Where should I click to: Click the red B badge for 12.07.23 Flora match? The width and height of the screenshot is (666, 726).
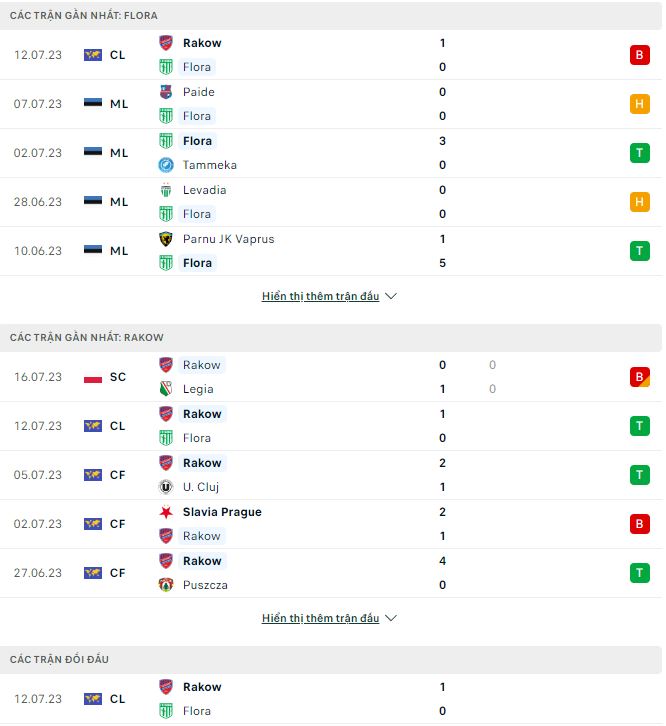(639, 55)
